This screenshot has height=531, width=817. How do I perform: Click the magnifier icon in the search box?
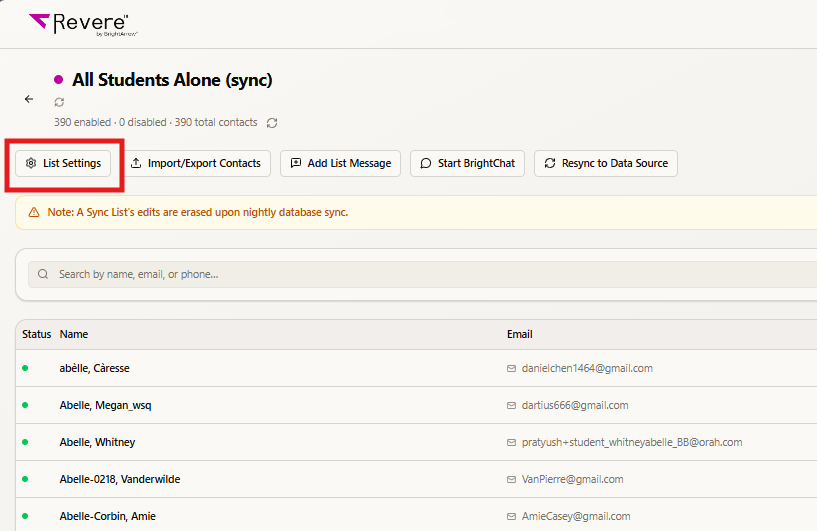tap(43, 274)
